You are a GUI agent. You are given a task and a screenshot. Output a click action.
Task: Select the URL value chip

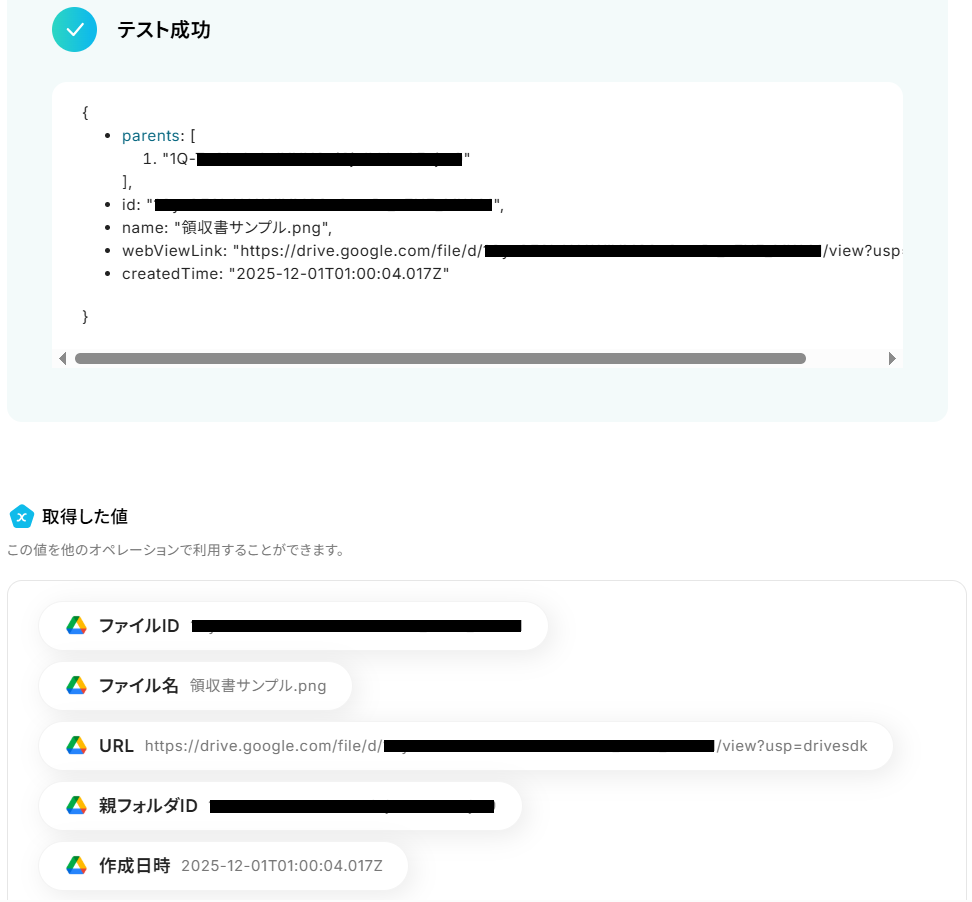point(466,746)
